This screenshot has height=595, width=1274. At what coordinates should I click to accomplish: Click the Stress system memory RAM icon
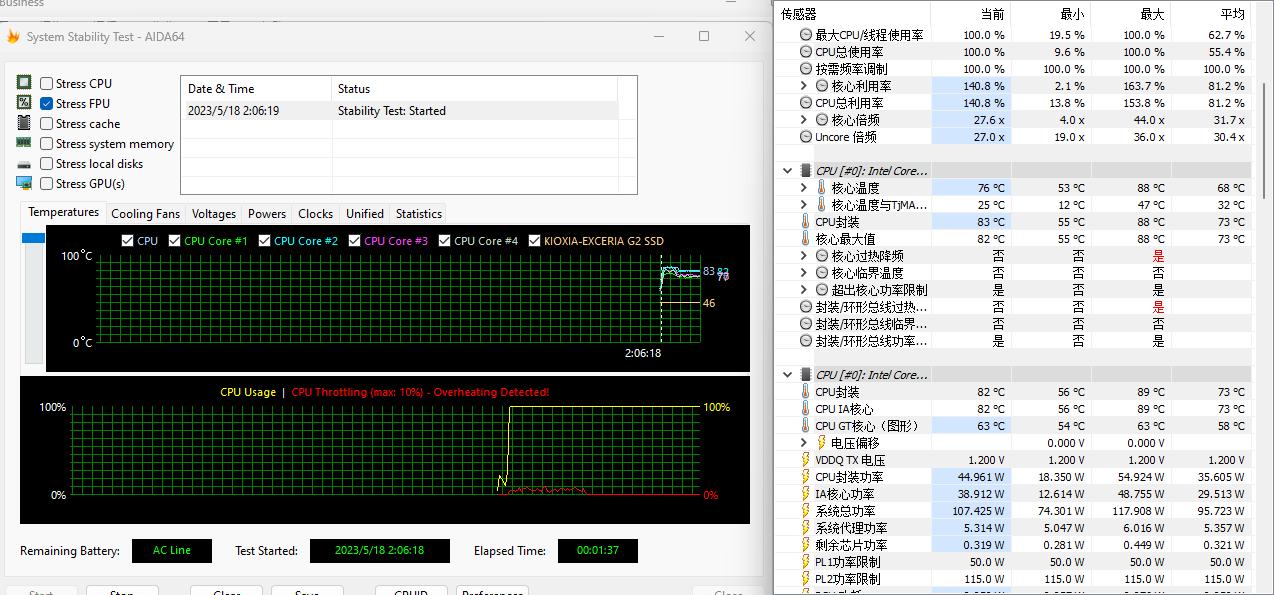point(22,143)
